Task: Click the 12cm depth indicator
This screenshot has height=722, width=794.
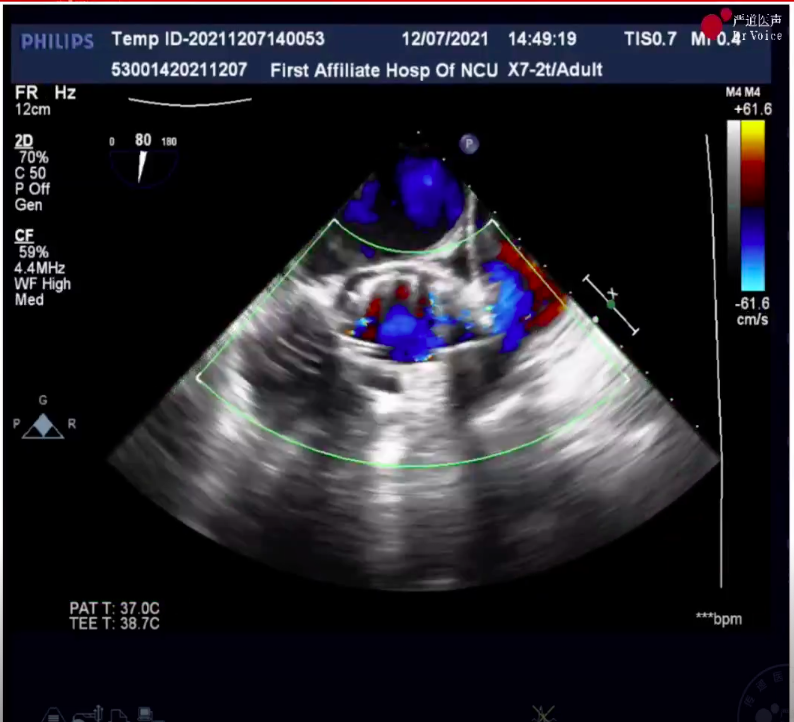Action: tap(33, 109)
